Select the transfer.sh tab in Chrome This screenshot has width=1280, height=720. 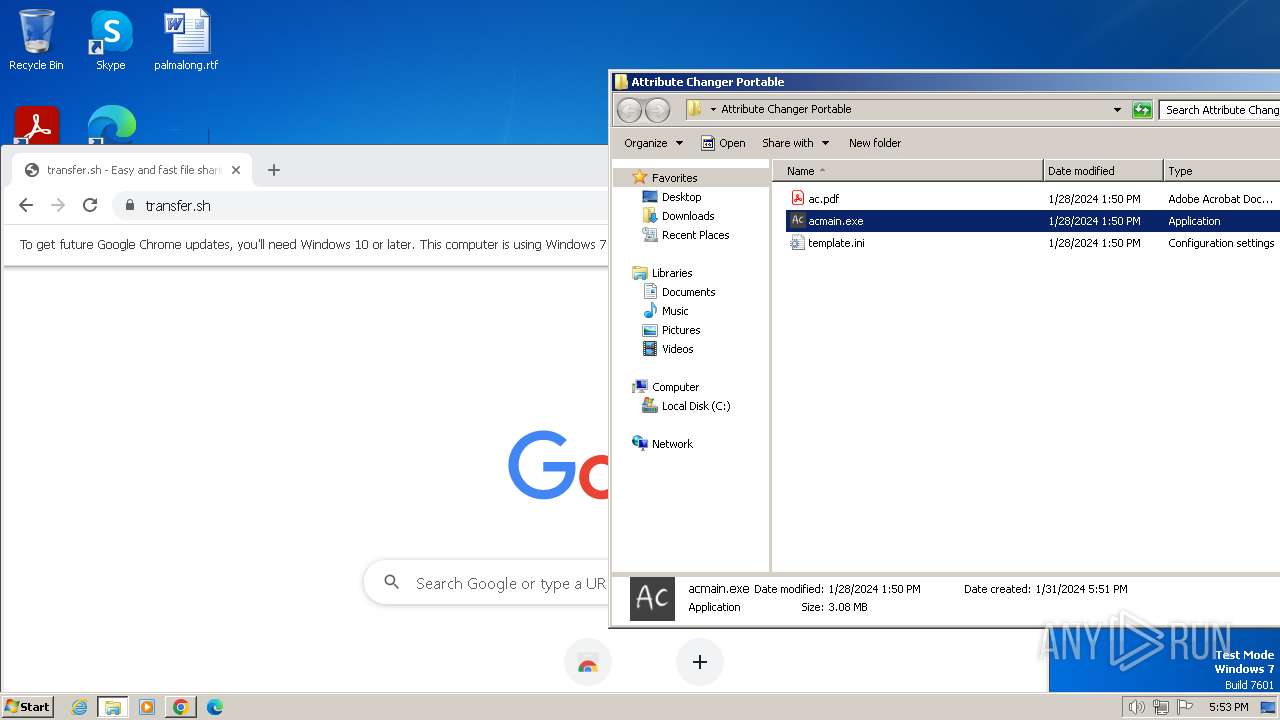tap(132, 170)
